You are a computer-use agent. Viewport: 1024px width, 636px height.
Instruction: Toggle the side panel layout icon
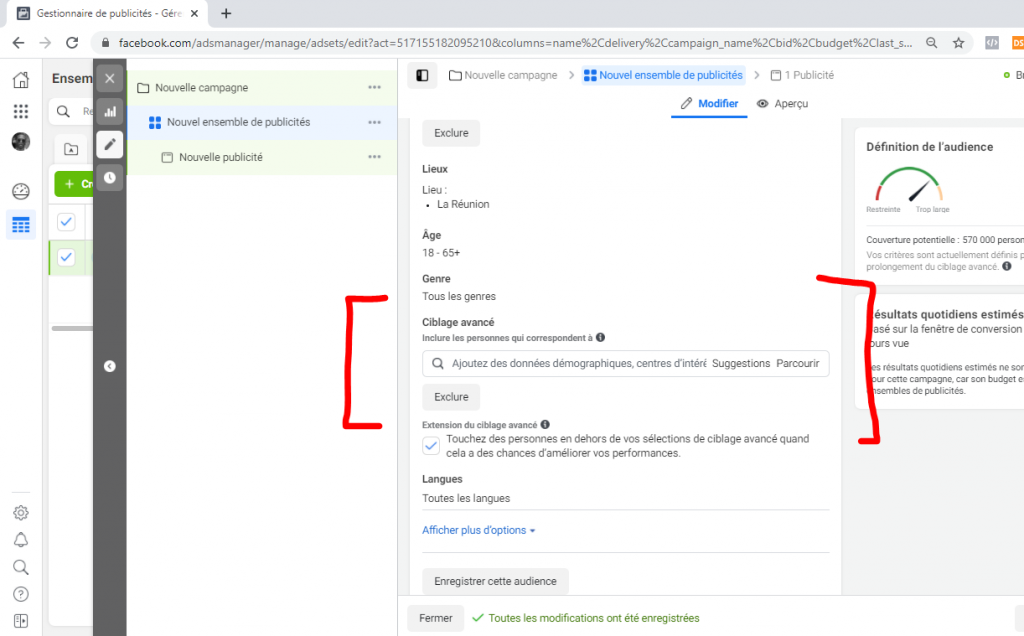(x=422, y=75)
